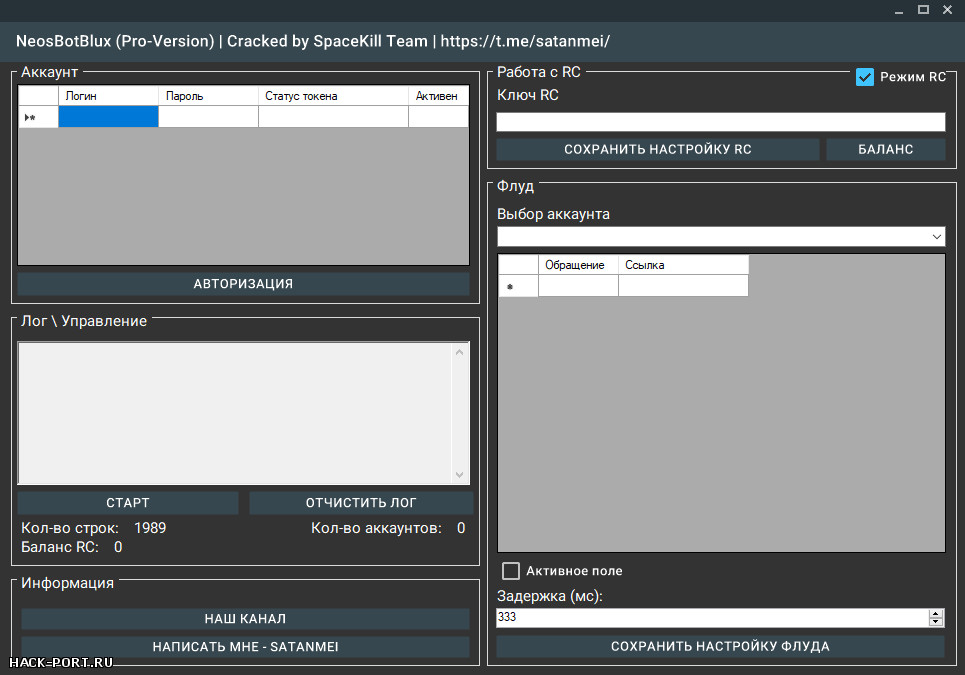The image size is (965, 675).
Task: Click the СТАРТ button
Action: 128,503
